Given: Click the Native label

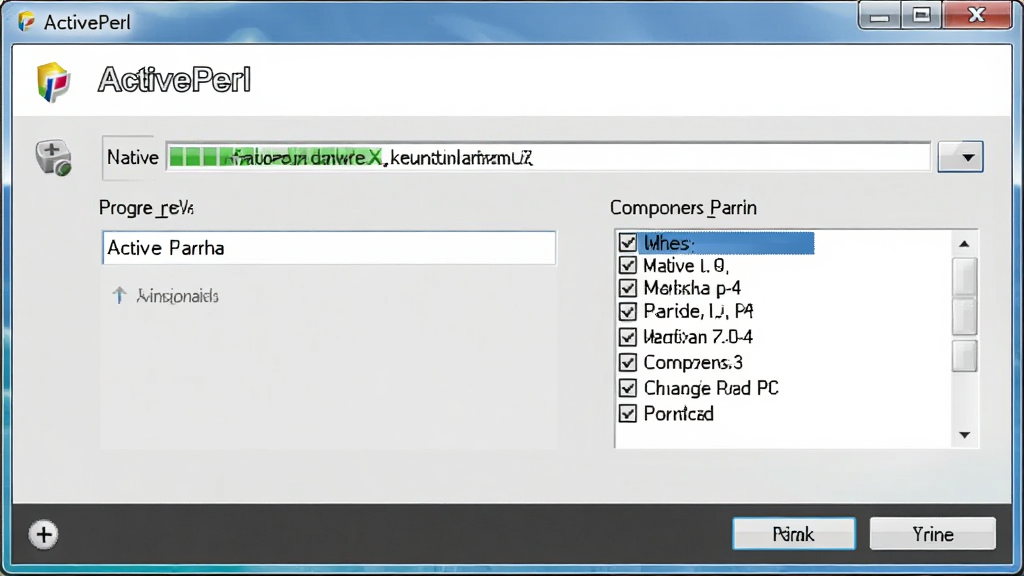Looking at the screenshot, I should pyautogui.click(x=133, y=157).
